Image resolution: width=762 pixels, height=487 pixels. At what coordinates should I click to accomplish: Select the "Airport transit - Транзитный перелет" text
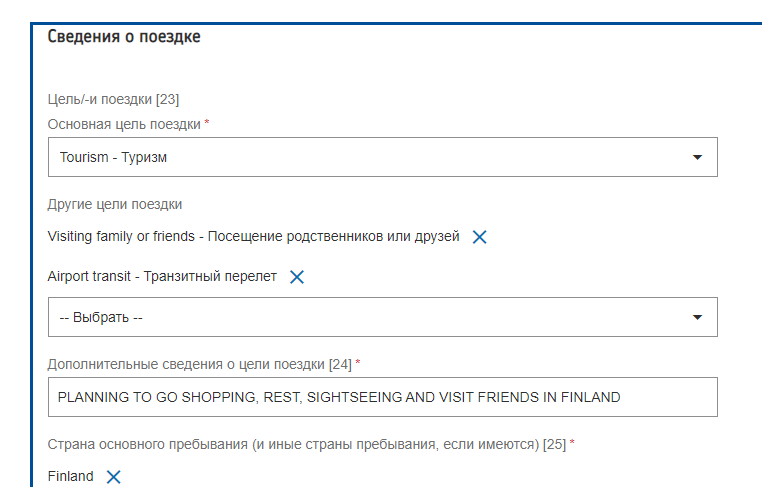tap(162, 276)
